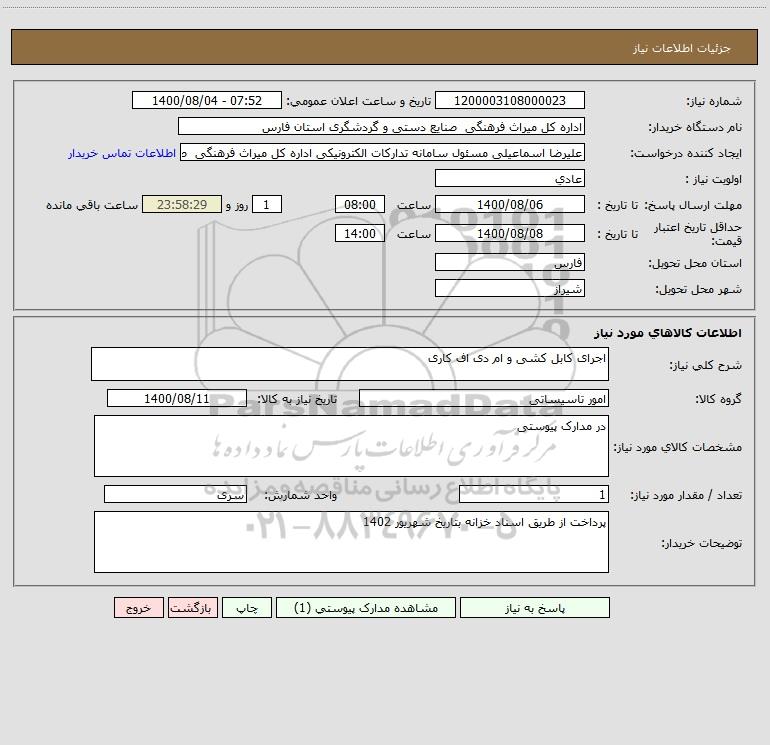Click the label توضیحات خریدار

click(x=701, y=543)
